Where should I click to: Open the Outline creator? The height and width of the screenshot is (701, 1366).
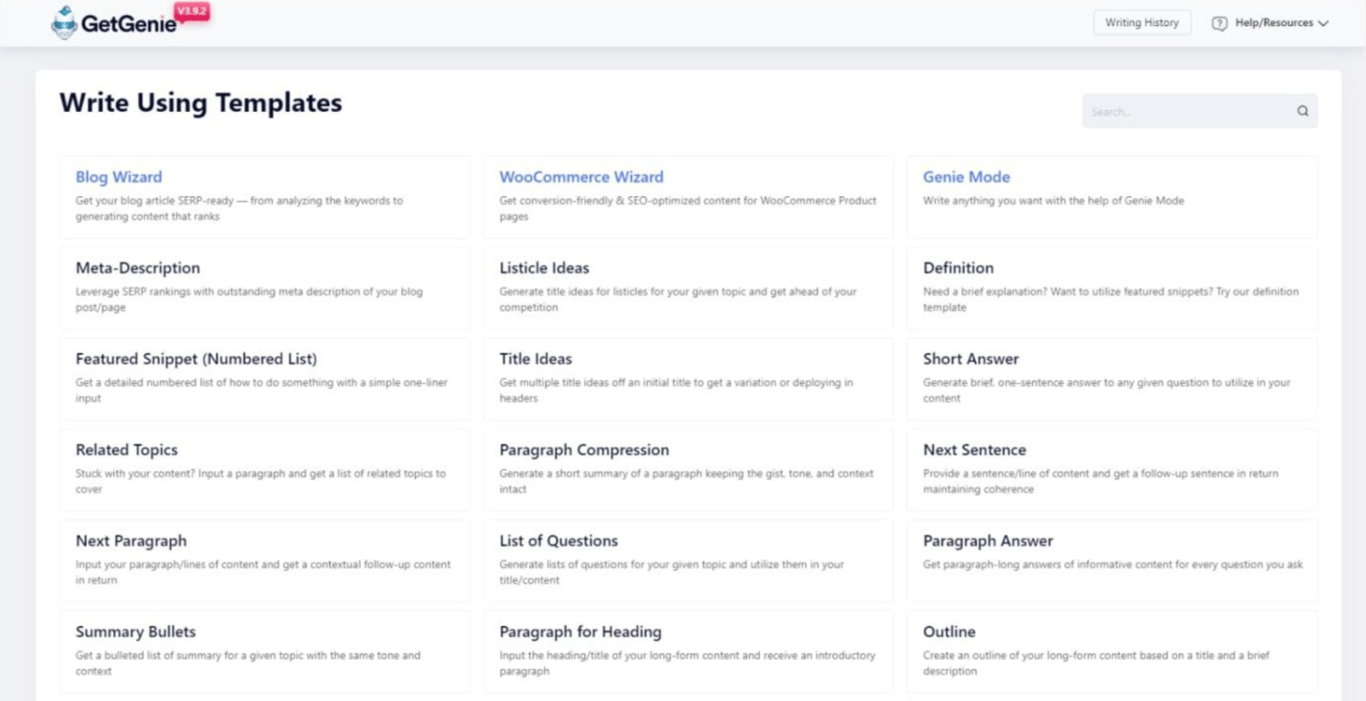(947, 631)
